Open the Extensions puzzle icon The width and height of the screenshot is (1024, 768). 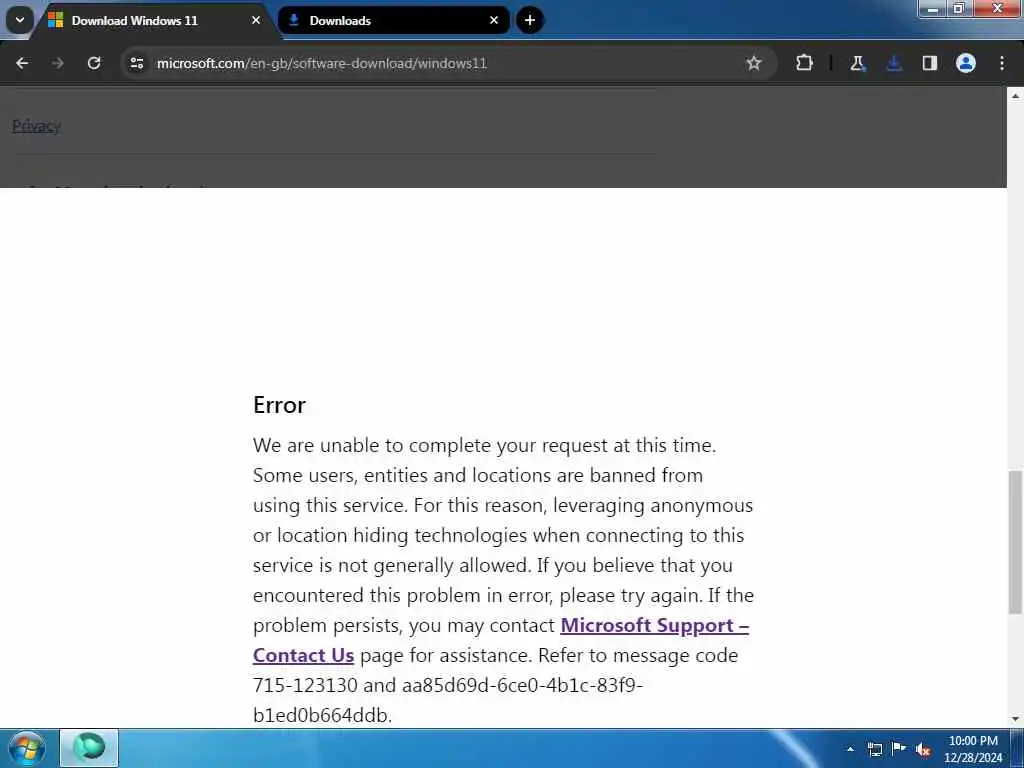[x=805, y=63]
